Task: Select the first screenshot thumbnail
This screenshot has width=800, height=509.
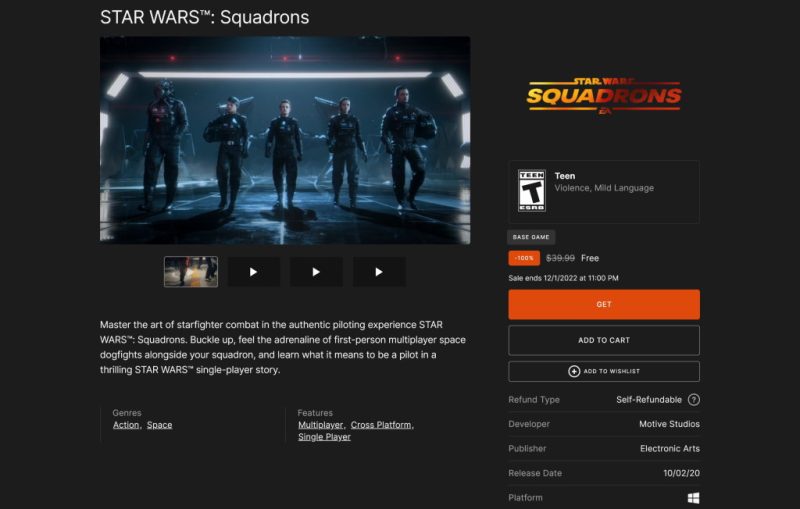Action: (191, 272)
